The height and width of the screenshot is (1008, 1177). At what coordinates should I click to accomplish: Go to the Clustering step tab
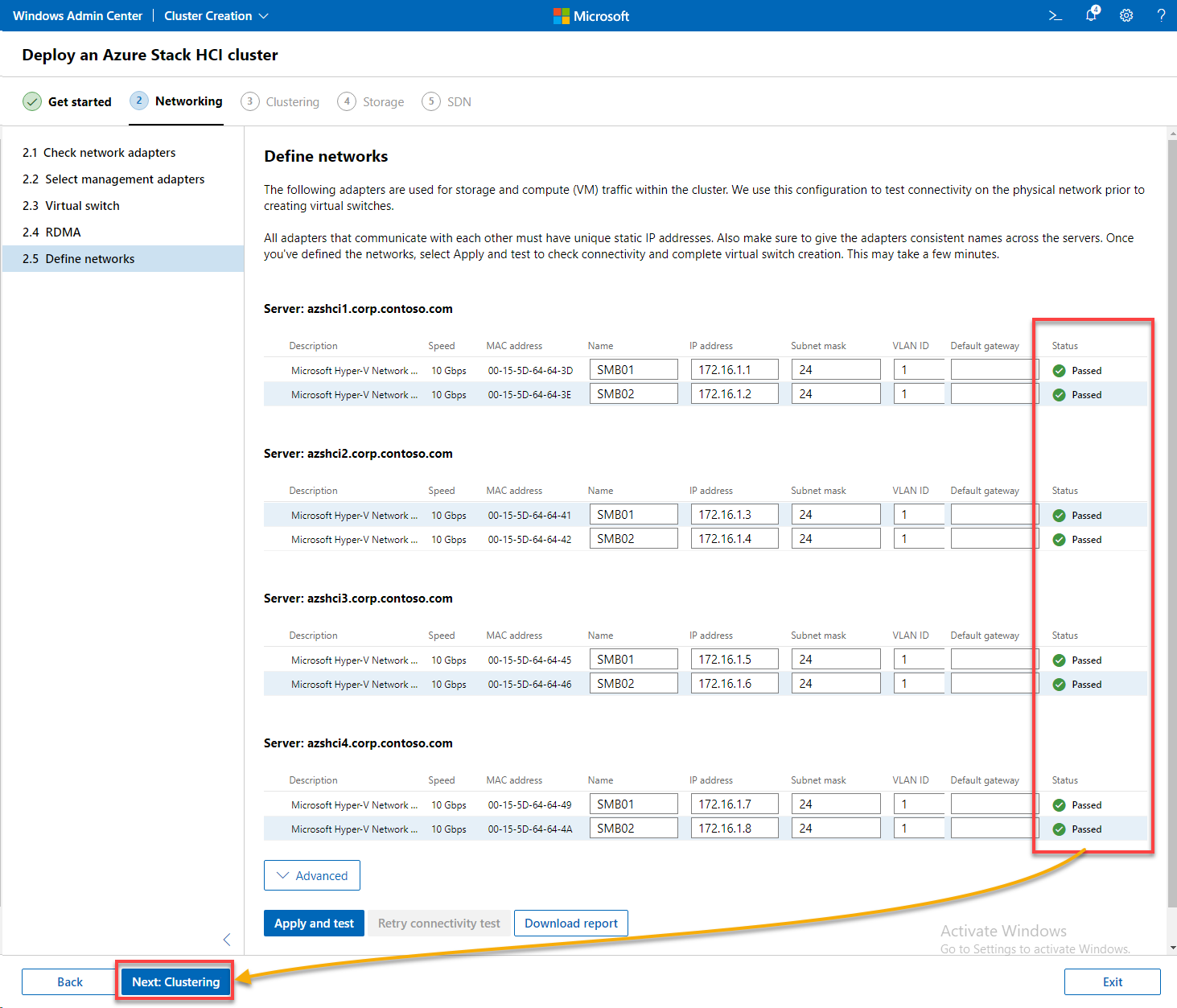(x=280, y=102)
